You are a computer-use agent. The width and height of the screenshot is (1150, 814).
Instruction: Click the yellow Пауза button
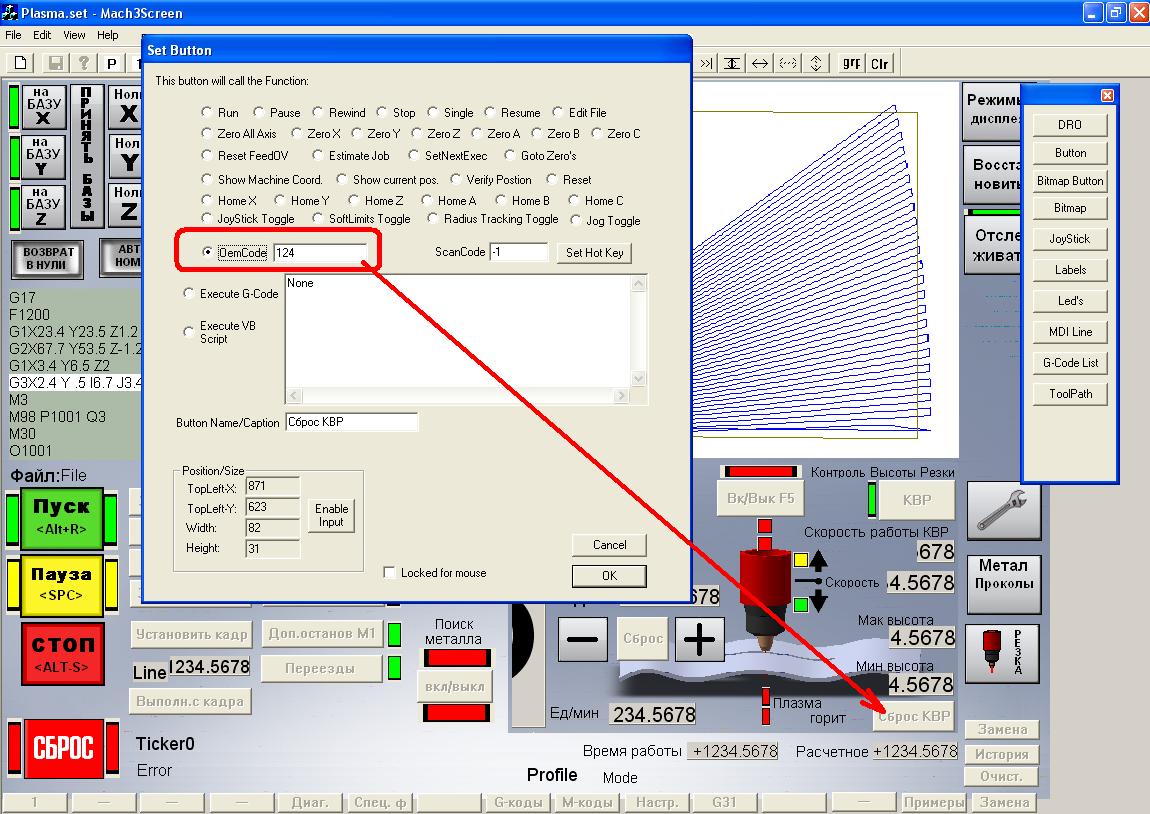62,585
